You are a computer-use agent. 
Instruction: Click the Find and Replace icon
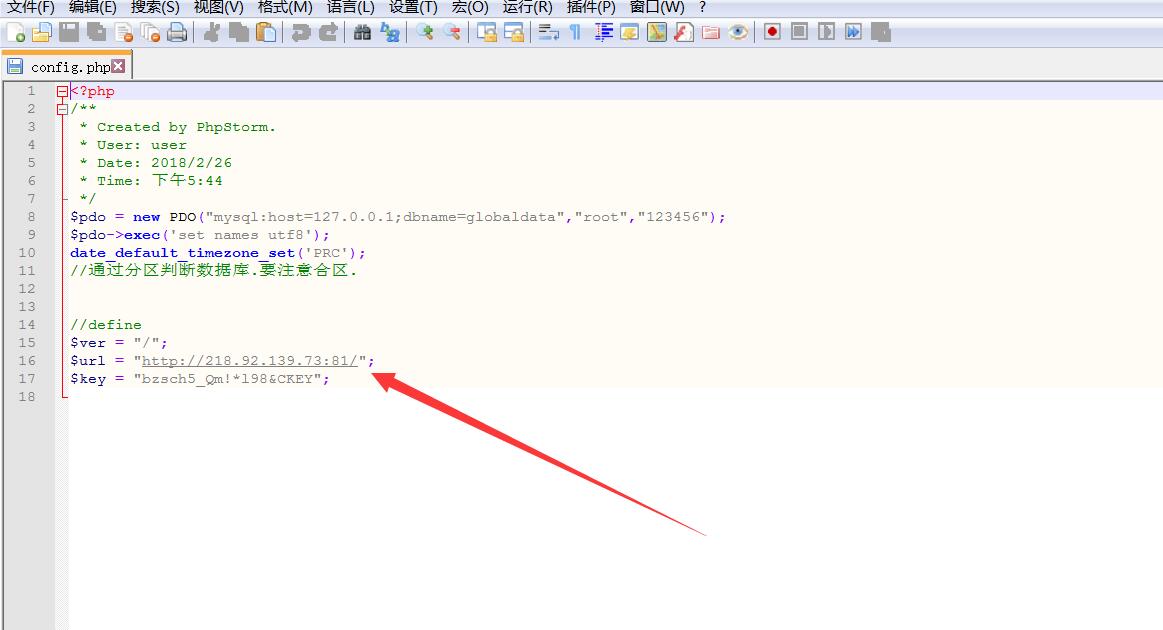(389, 32)
